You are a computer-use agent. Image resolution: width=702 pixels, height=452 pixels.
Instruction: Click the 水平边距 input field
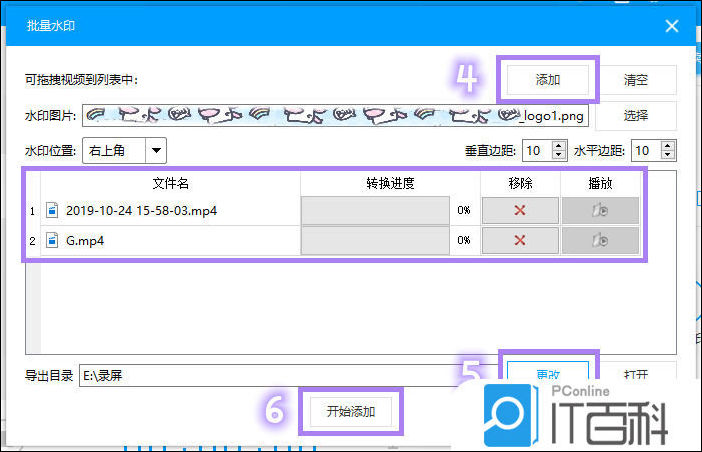click(x=646, y=150)
